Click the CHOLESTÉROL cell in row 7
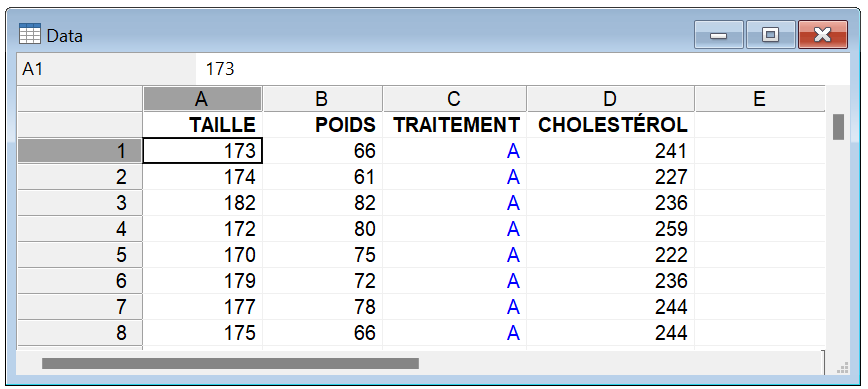 [611, 307]
